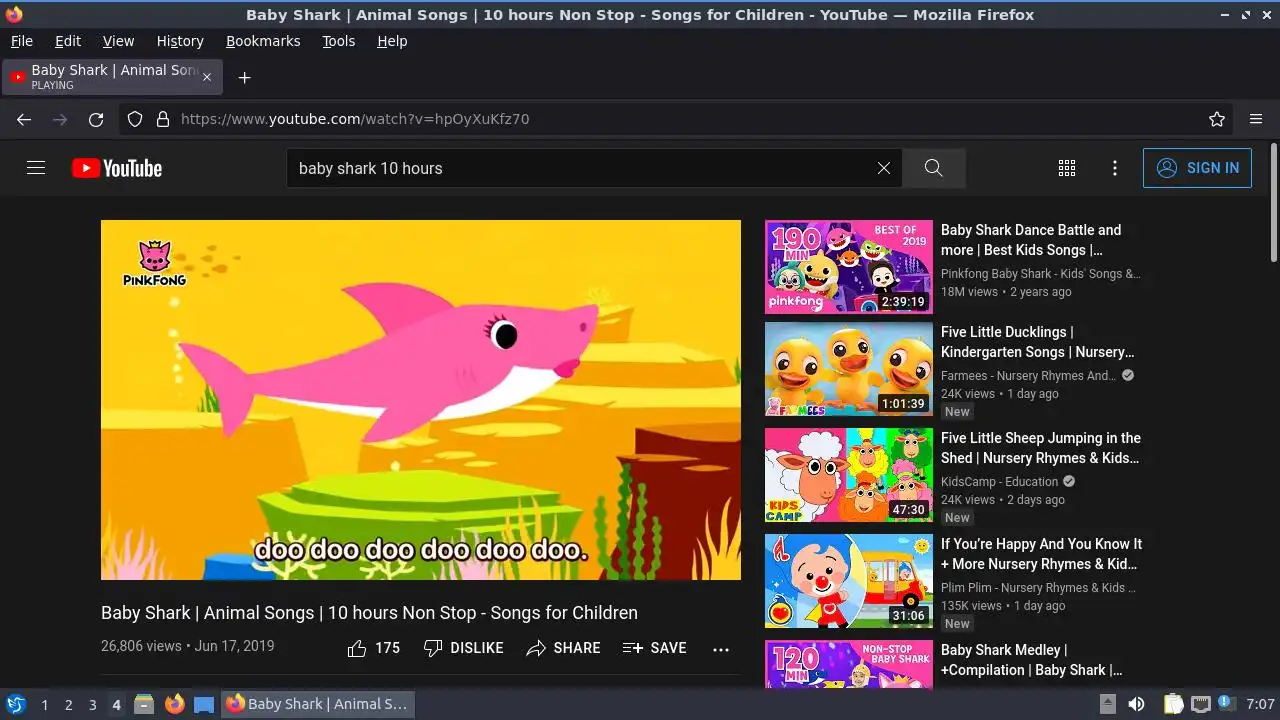Viewport: 1280px width, 720px height.
Task: Open the Baby Shark Medley title link
Action: (1031, 660)
